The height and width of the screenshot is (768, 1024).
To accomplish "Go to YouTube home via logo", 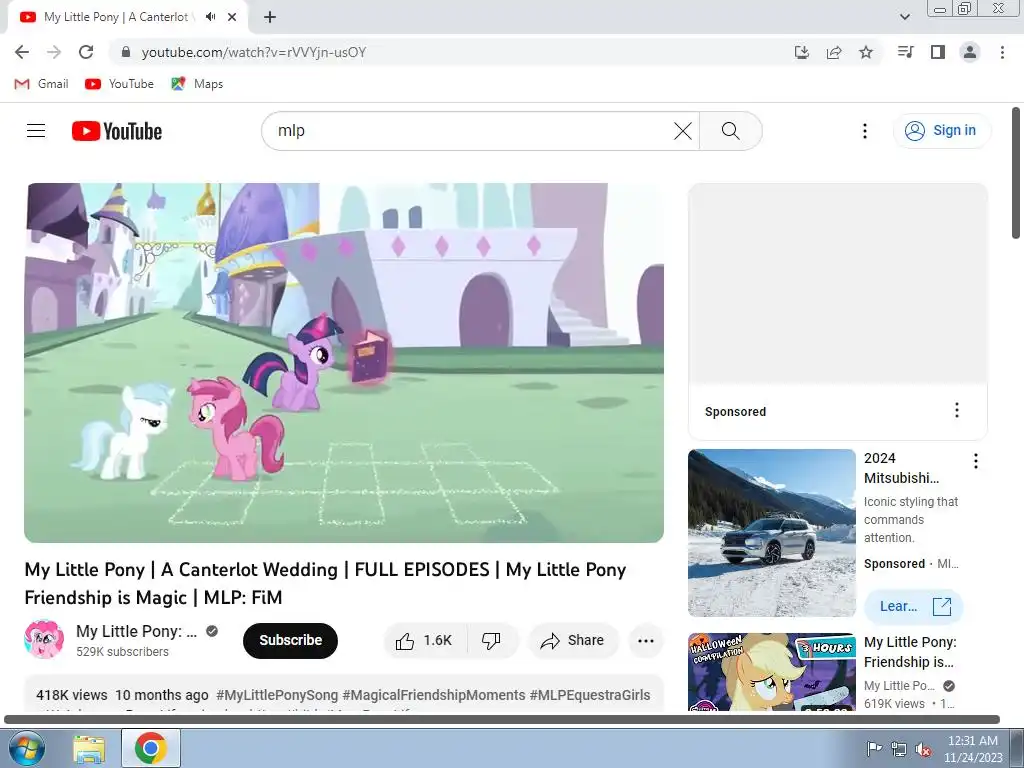I will [x=117, y=131].
